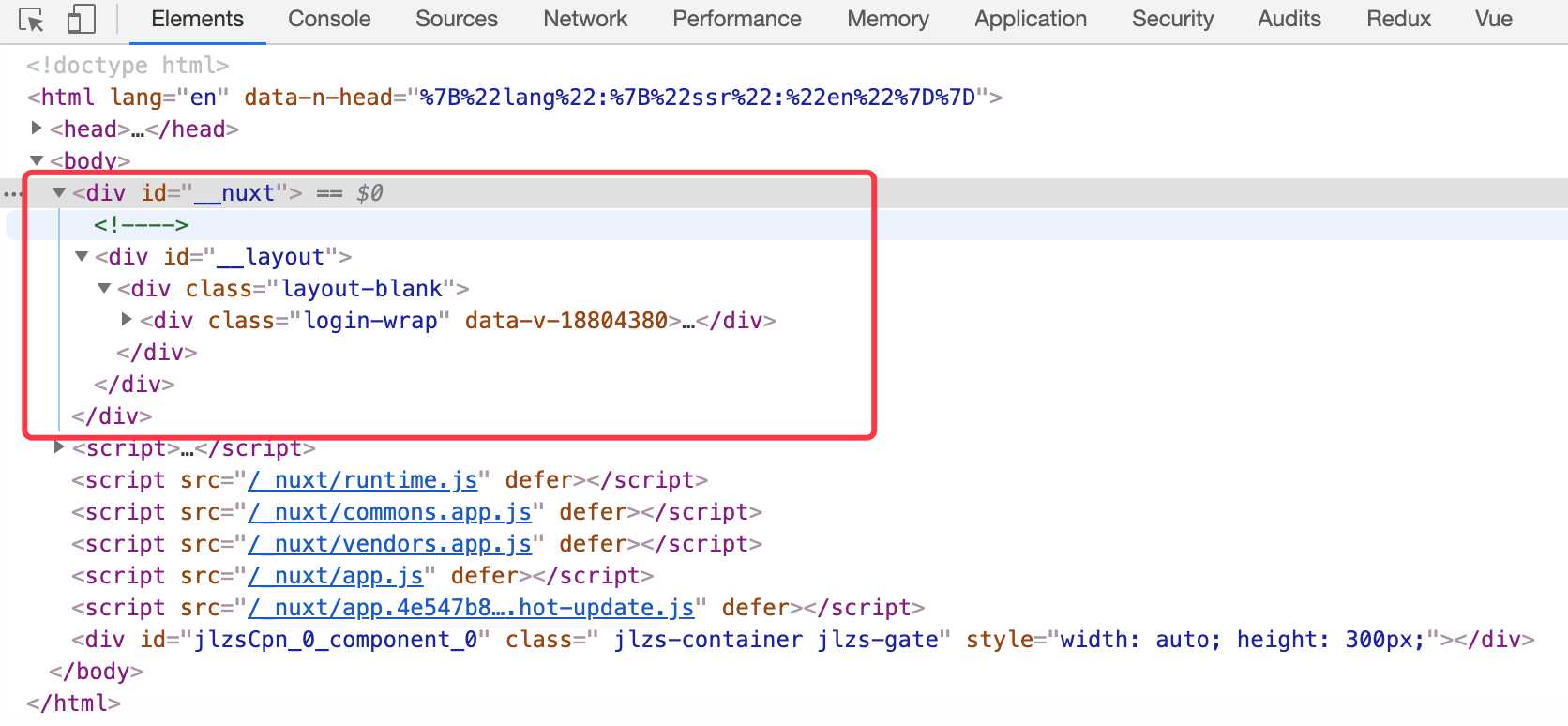Image resolution: width=1568 pixels, height=726 pixels.
Task: Select the style width auto attribute value
Action: [1243, 640]
